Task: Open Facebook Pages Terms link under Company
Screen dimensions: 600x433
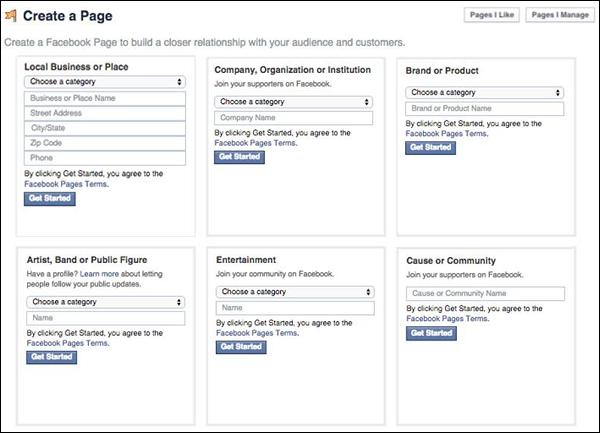Action: (254, 143)
